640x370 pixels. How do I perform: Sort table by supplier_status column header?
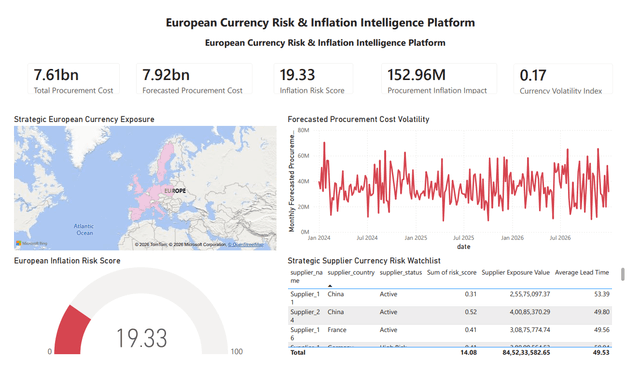click(401, 273)
